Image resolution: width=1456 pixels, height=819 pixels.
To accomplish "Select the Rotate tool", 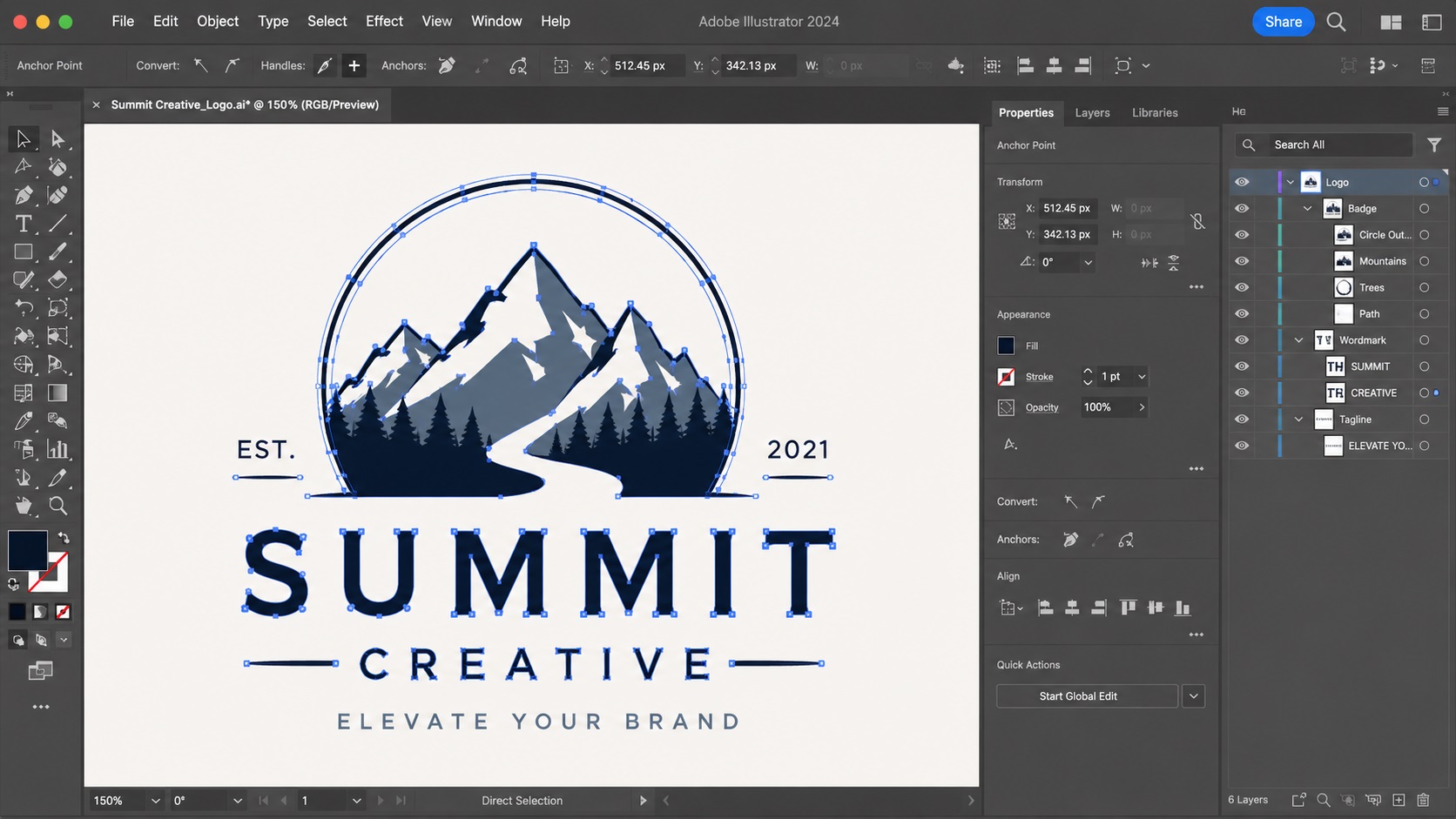I will 24,308.
